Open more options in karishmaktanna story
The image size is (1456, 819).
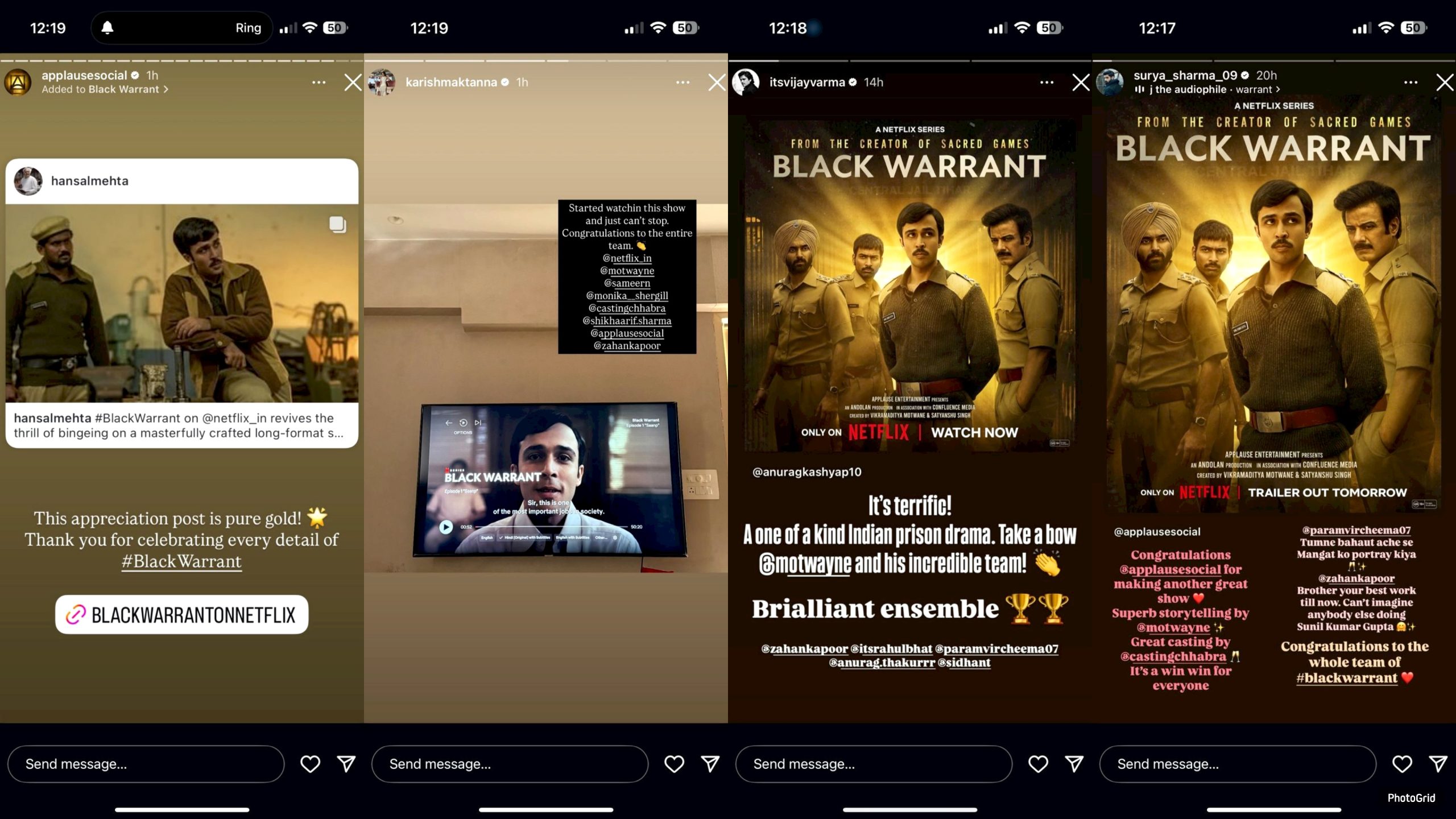[x=682, y=82]
